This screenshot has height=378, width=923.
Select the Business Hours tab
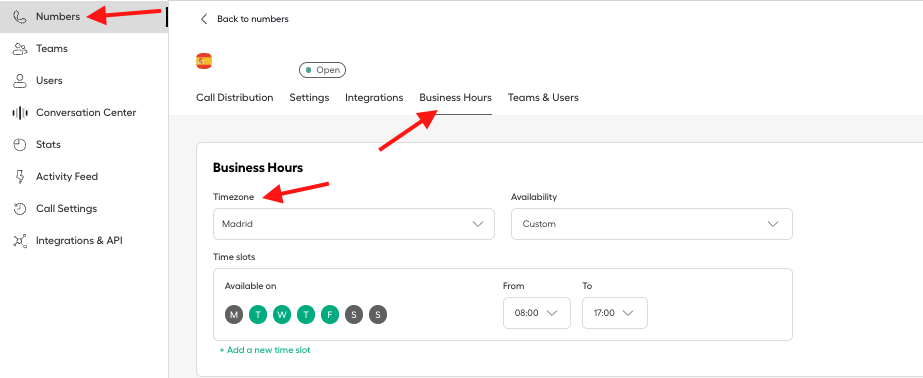pos(456,98)
